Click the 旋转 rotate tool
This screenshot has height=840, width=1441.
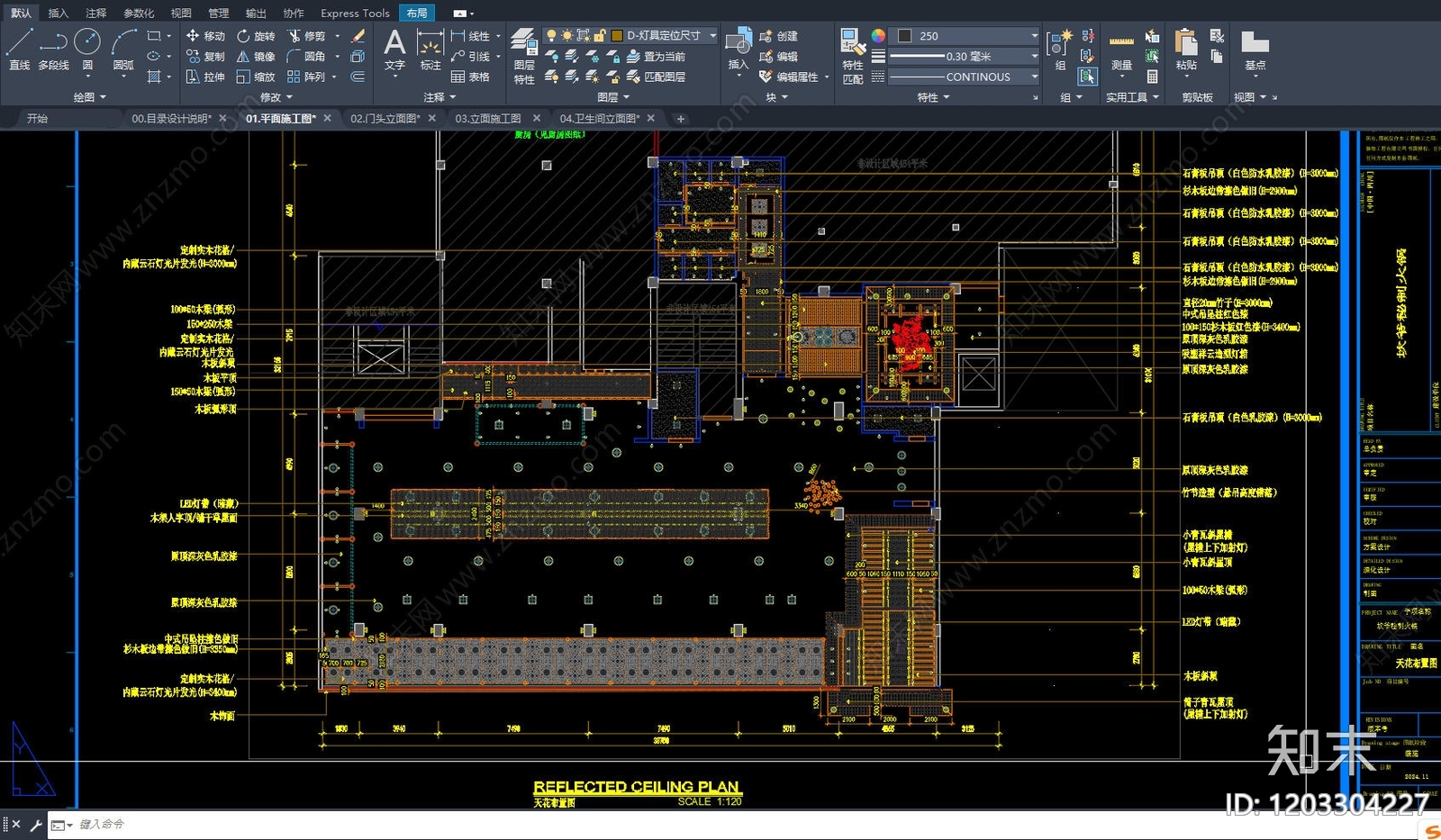click(x=256, y=36)
